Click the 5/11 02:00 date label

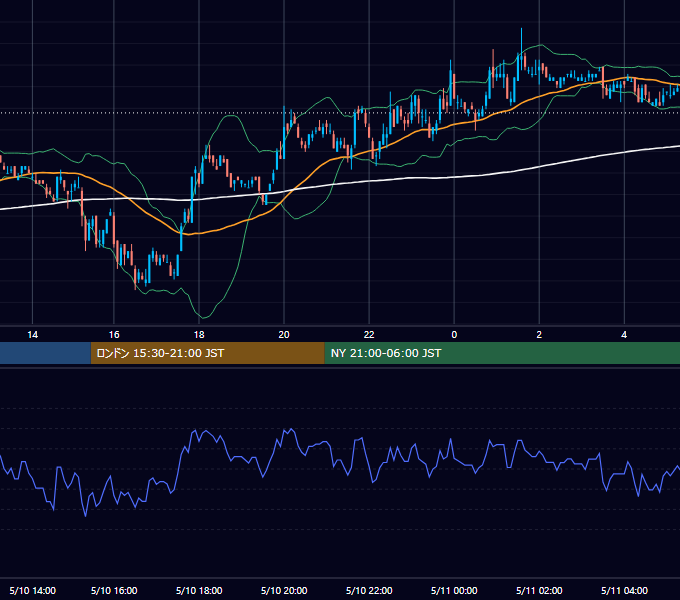click(x=539, y=591)
